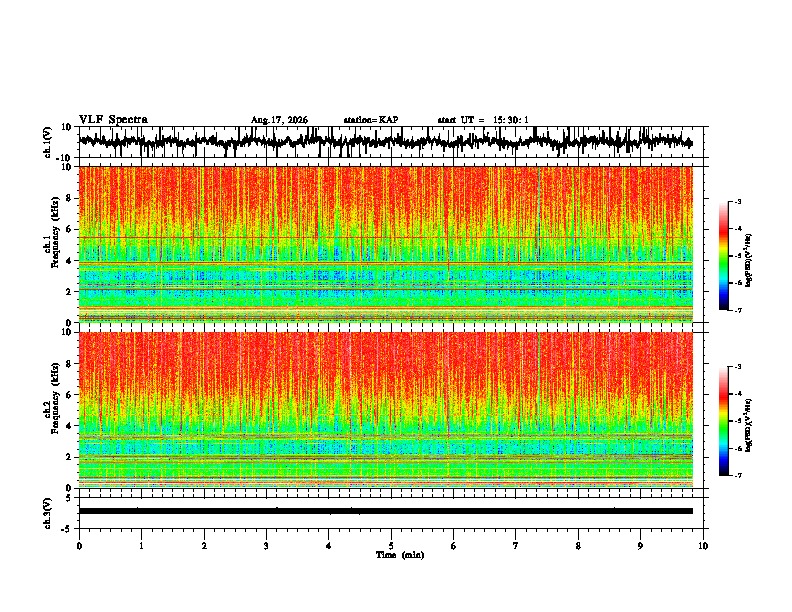Click the 8 kHz tick label on ch.1 spectrogram
The height and width of the screenshot is (612, 792).
click(71, 198)
